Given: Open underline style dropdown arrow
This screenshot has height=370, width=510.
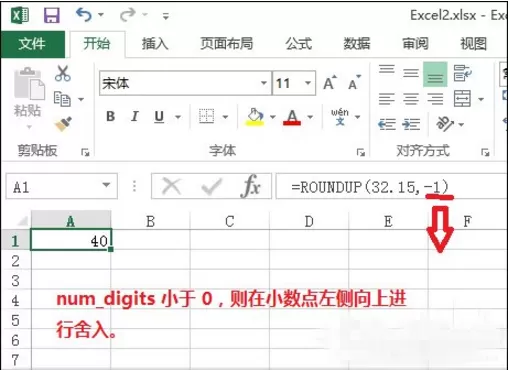Looking at the screenshot, I should point(178,117).
